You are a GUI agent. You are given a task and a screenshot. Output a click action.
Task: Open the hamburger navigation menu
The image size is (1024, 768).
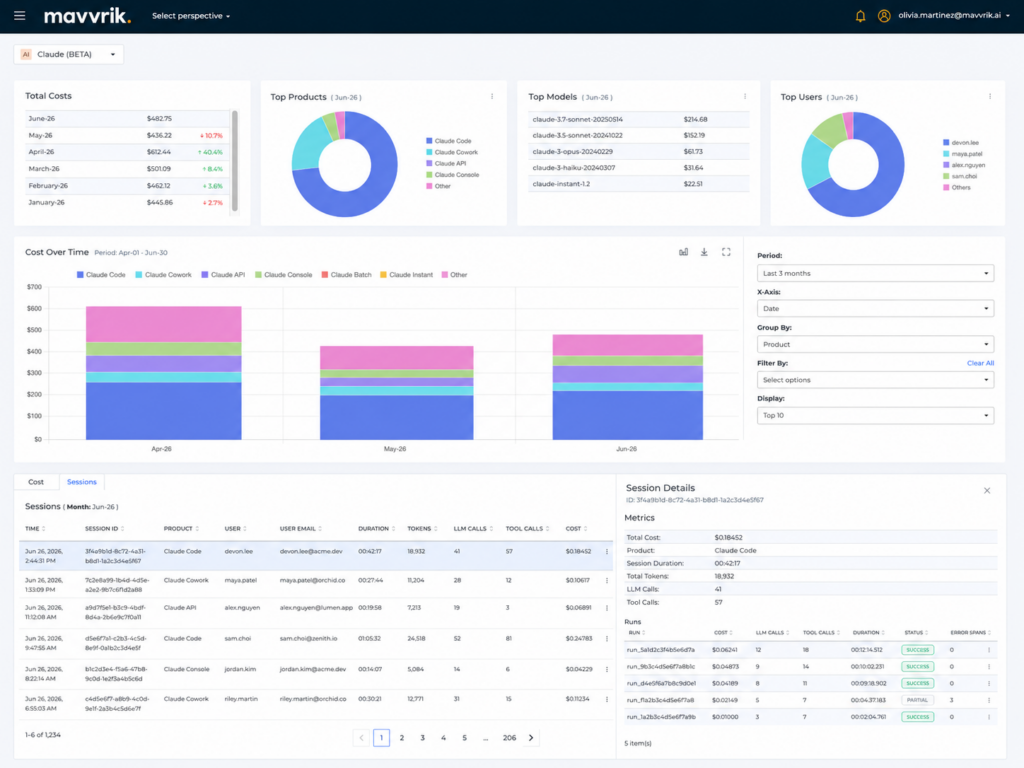pyautogui.click(x=20, y=15)
